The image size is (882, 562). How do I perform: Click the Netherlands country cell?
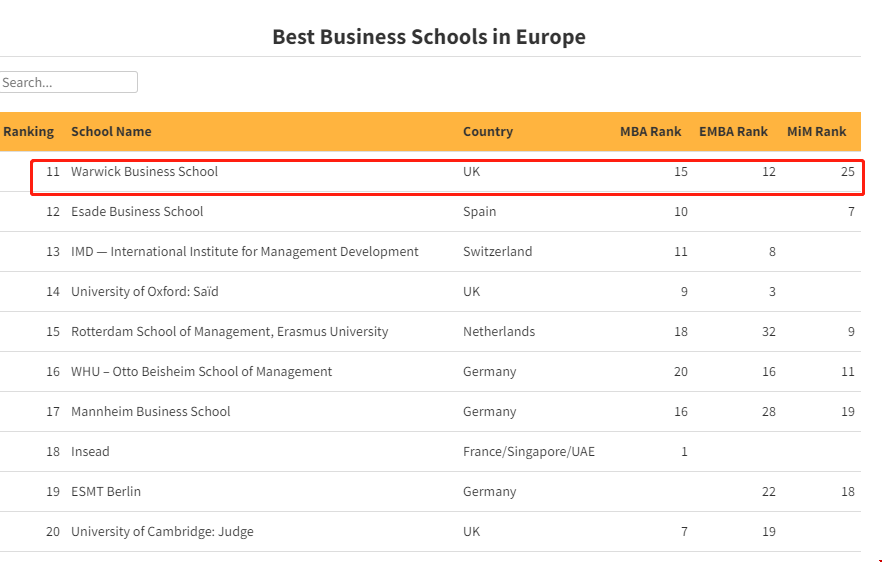499,332
